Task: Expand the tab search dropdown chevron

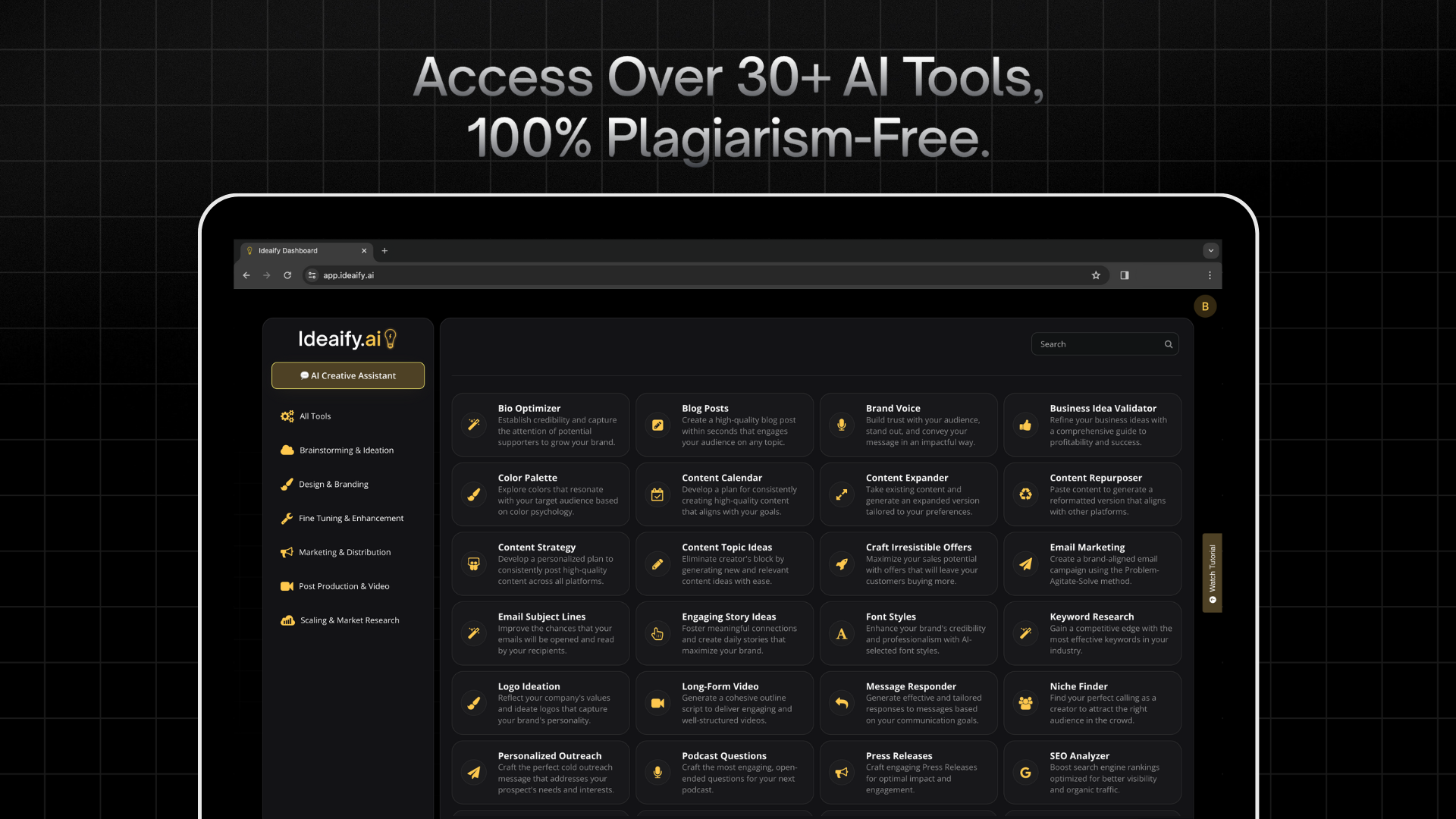Action: (1211, 250)
